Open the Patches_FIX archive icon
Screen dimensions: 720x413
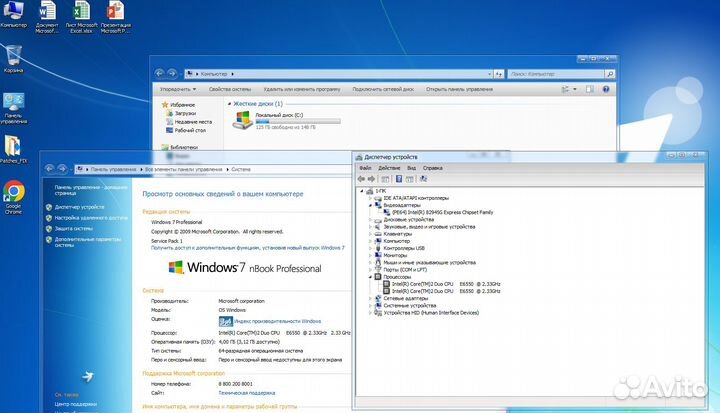point(13,149)
